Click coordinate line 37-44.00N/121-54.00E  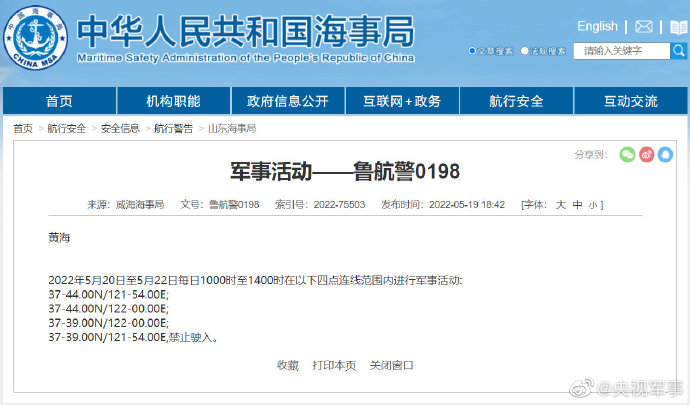tap(109, 295)
